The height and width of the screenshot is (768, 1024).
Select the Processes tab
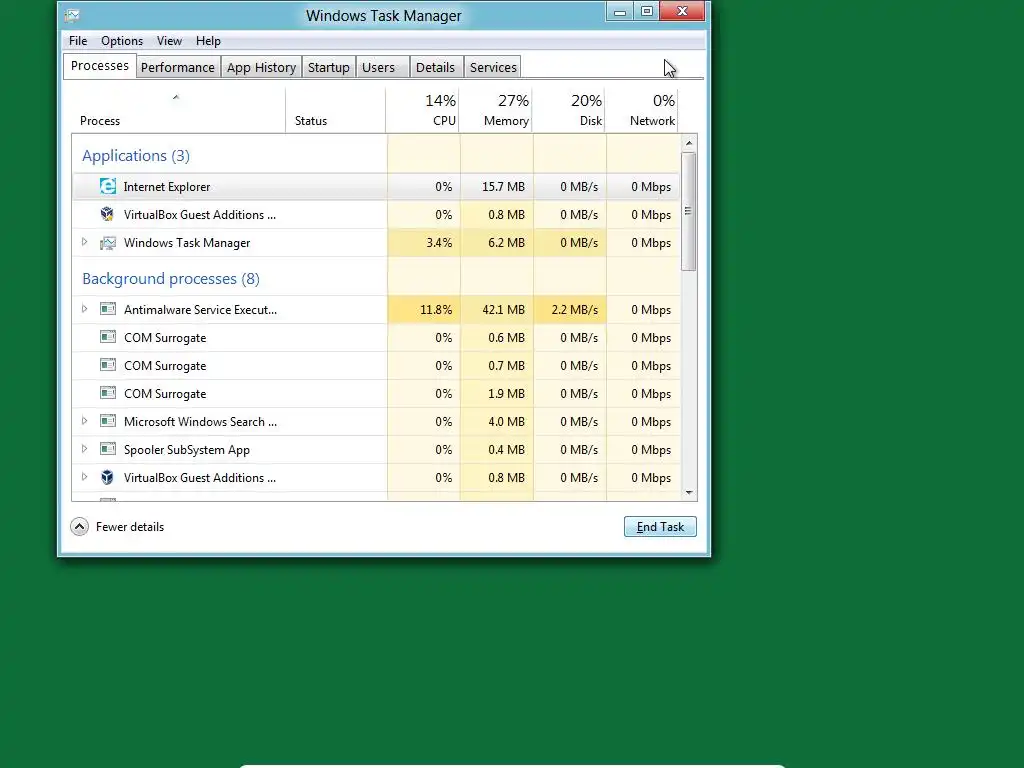(x=99, y=66)
